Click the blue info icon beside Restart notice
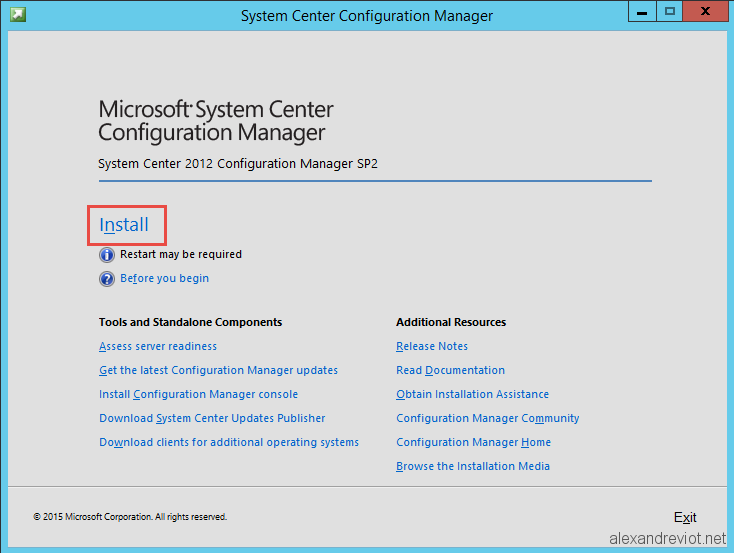734x553 pixels. [x=107, y=255]
